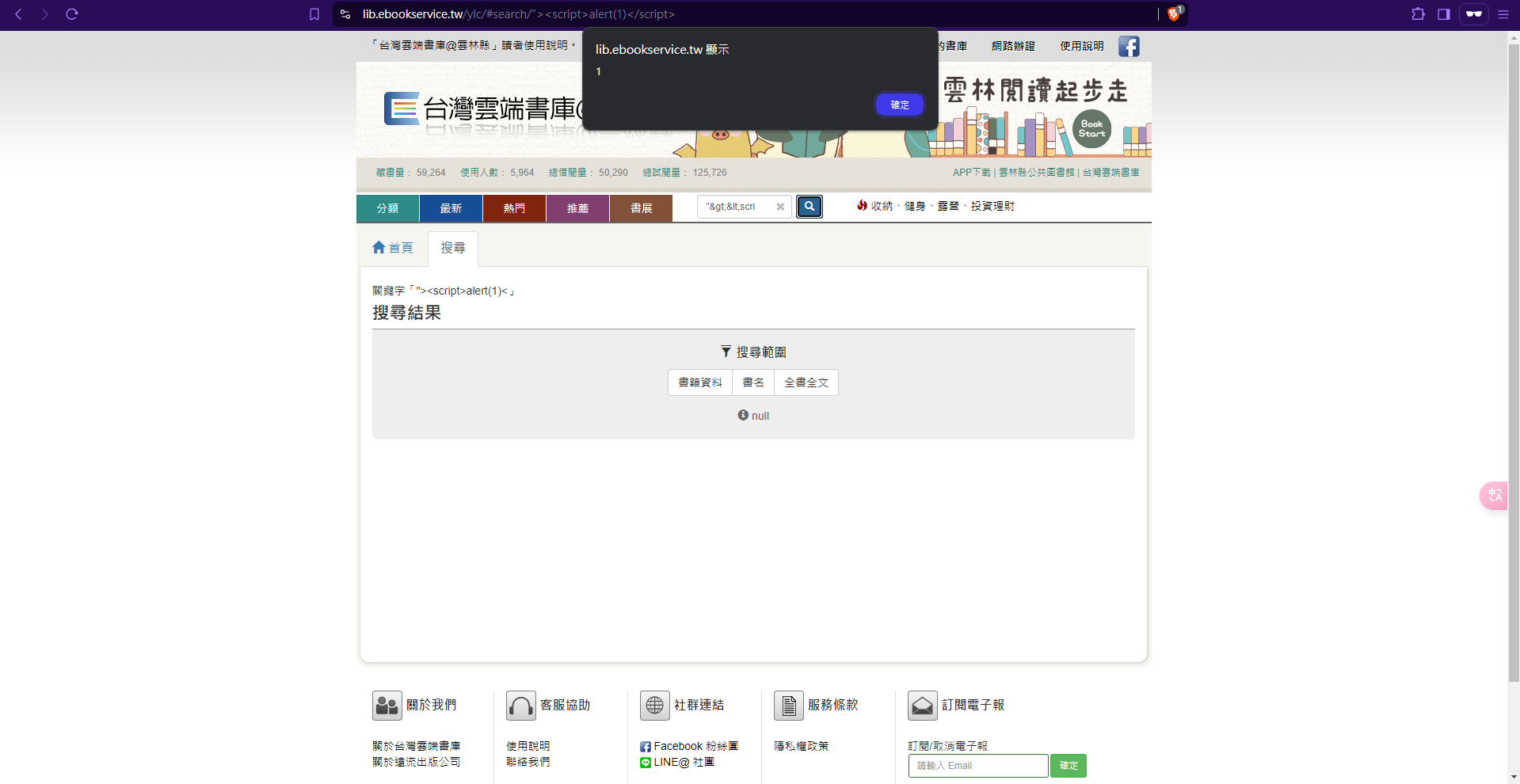Click the hot keyword 收納
Viewport: 1520px width, 784px height.
pyautogui.click(x=882, y=206)
